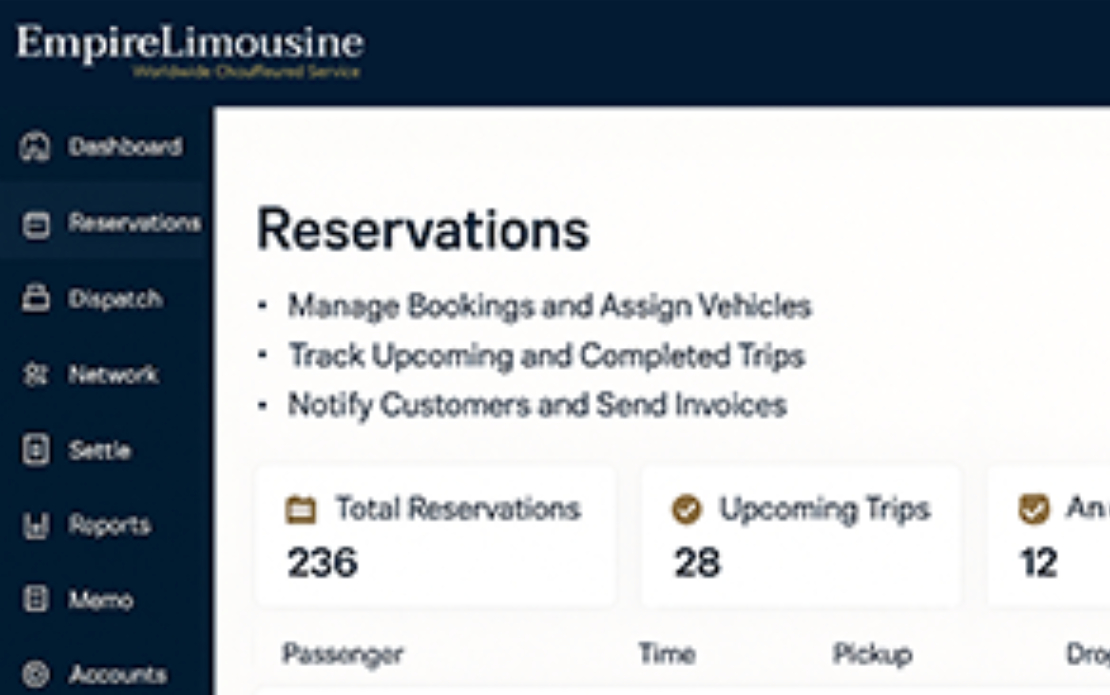Click the Total Reservations folder icon
Viewport: 1110px width, 695px height.
tap(301, 510)
